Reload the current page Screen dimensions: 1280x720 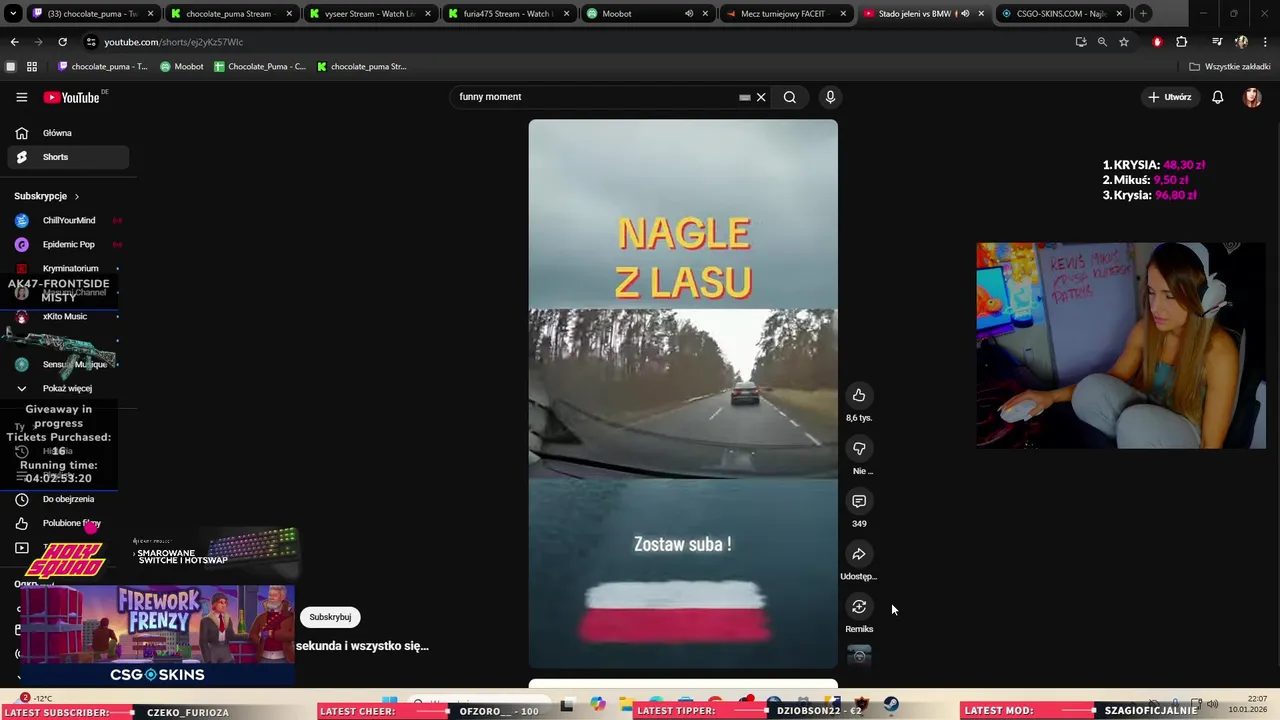click(62, 42)
